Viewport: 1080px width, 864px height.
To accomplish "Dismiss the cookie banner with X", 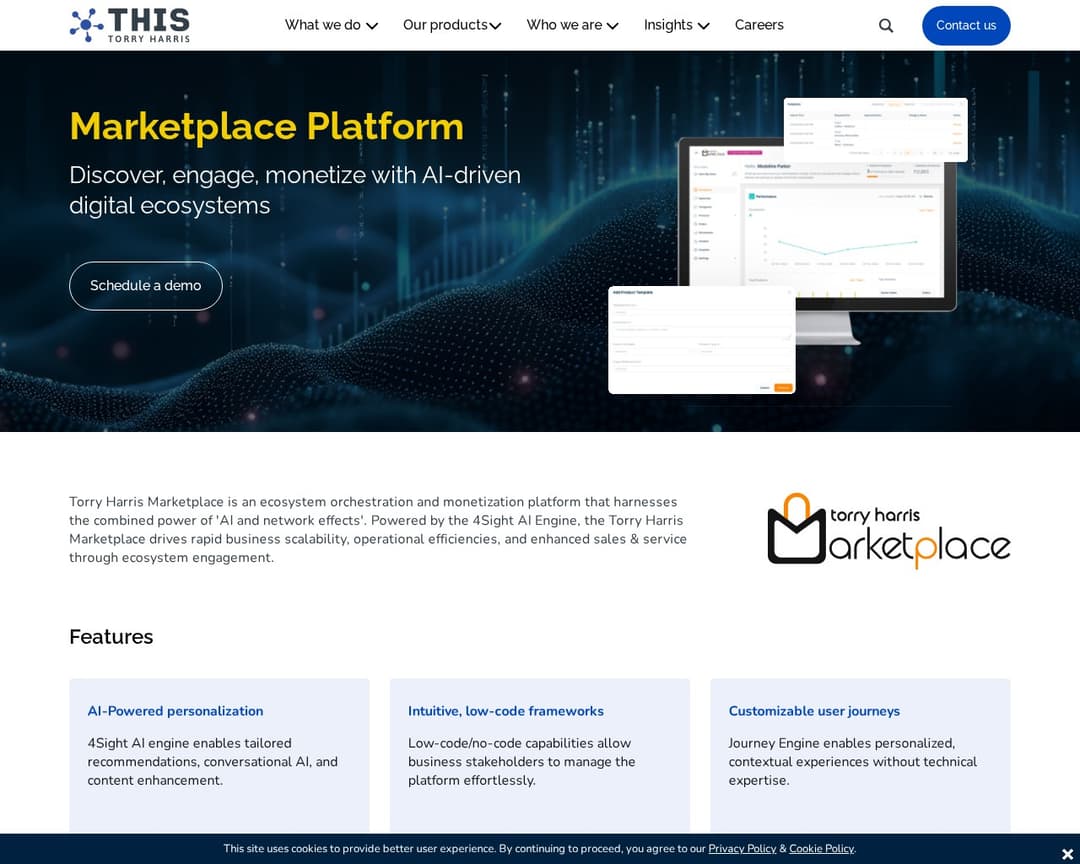I will click(1067, 854).
